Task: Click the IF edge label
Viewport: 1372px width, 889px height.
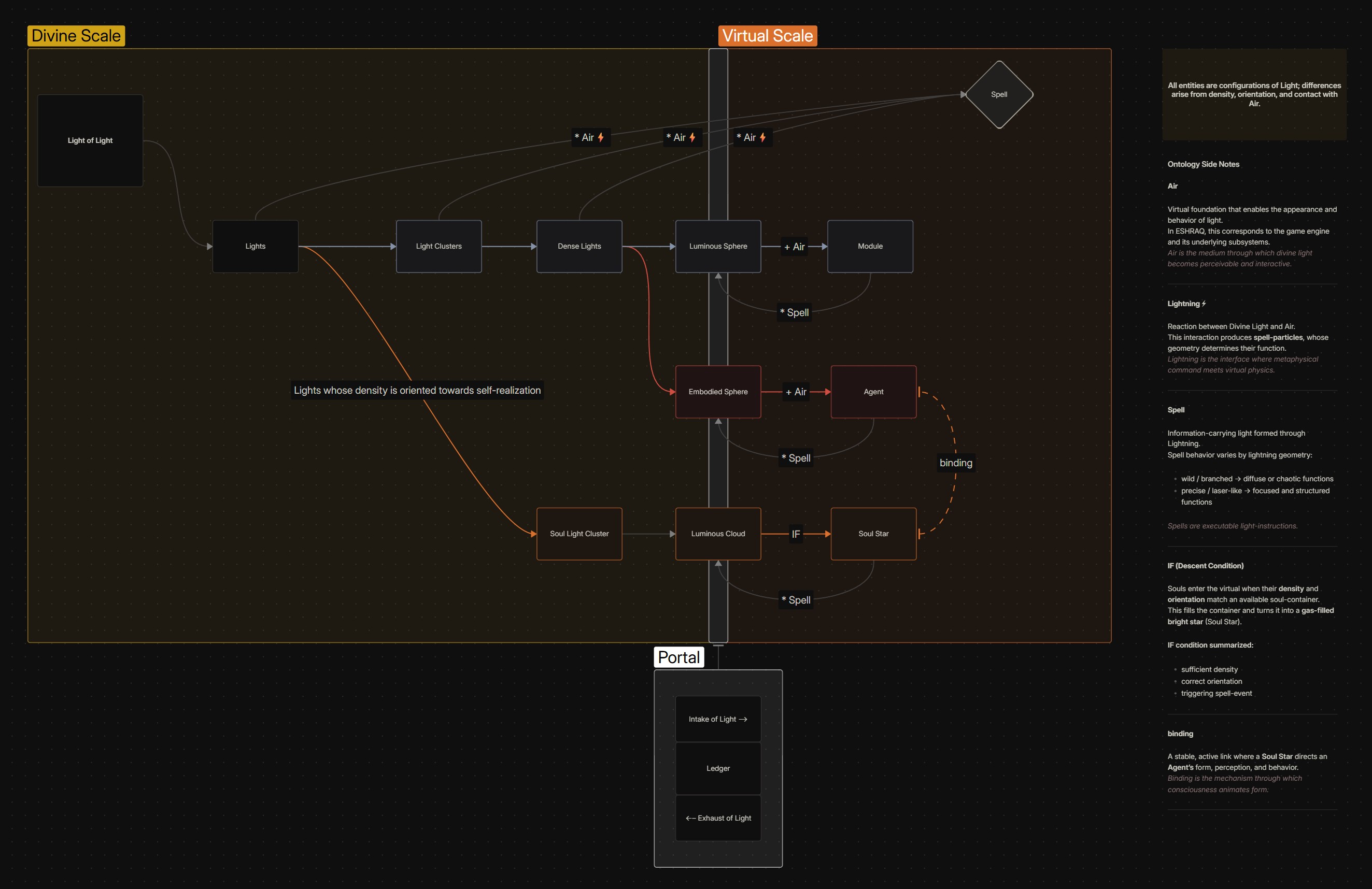Action: pyautogui.click(x=796, y=534)
